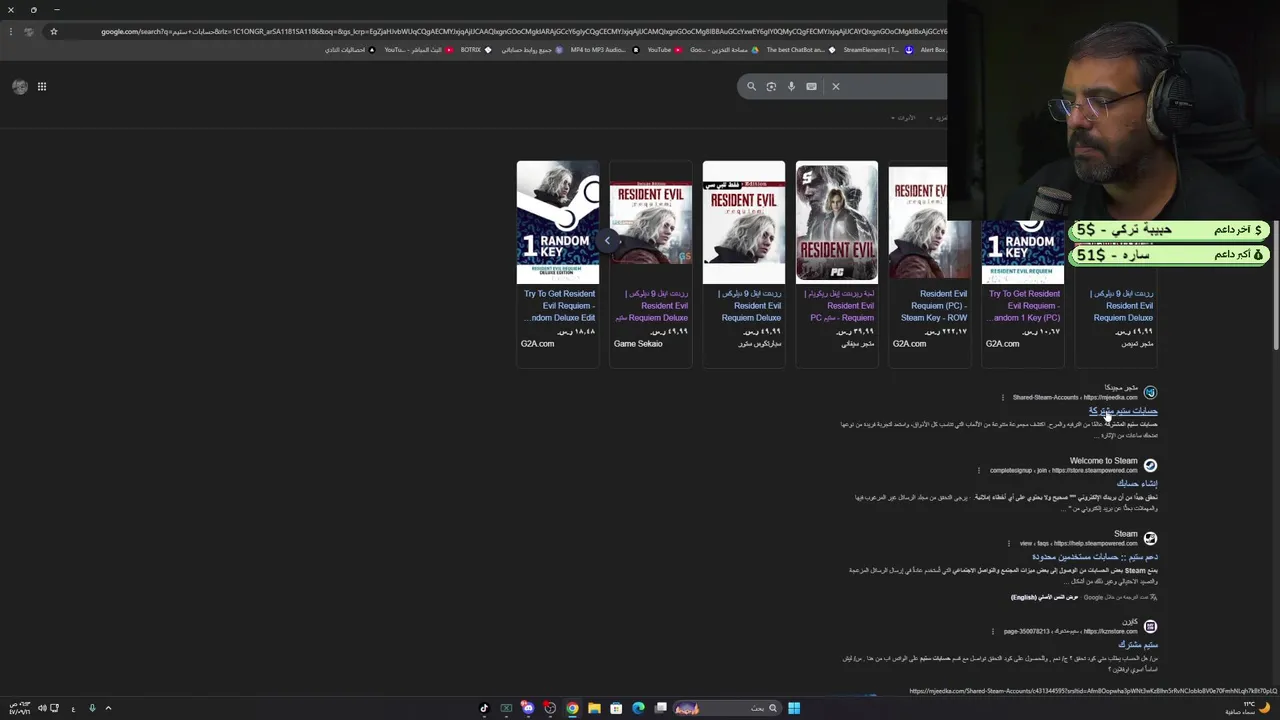Open the mjeedka site favicon result
The image size is (1280, 720).
[x=1150, y=393]
